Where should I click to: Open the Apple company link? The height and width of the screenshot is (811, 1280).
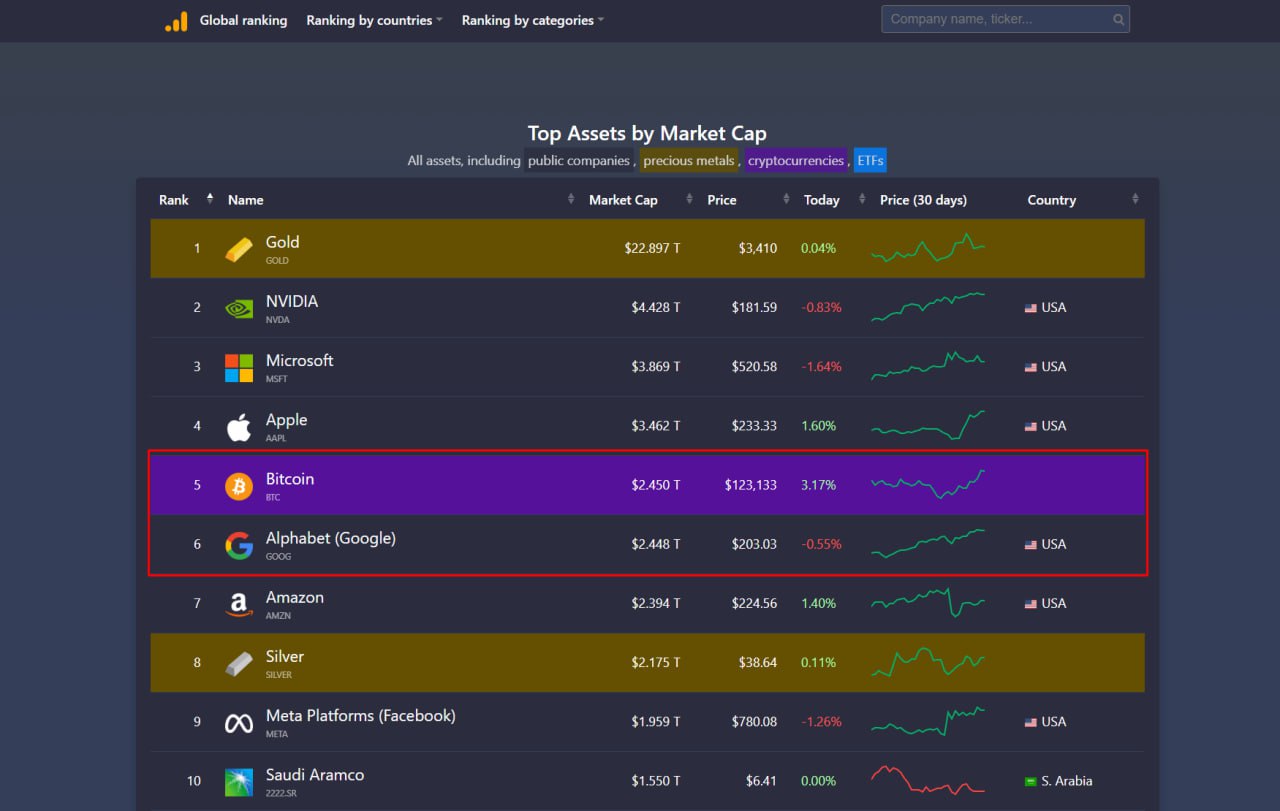click(286, 420)
